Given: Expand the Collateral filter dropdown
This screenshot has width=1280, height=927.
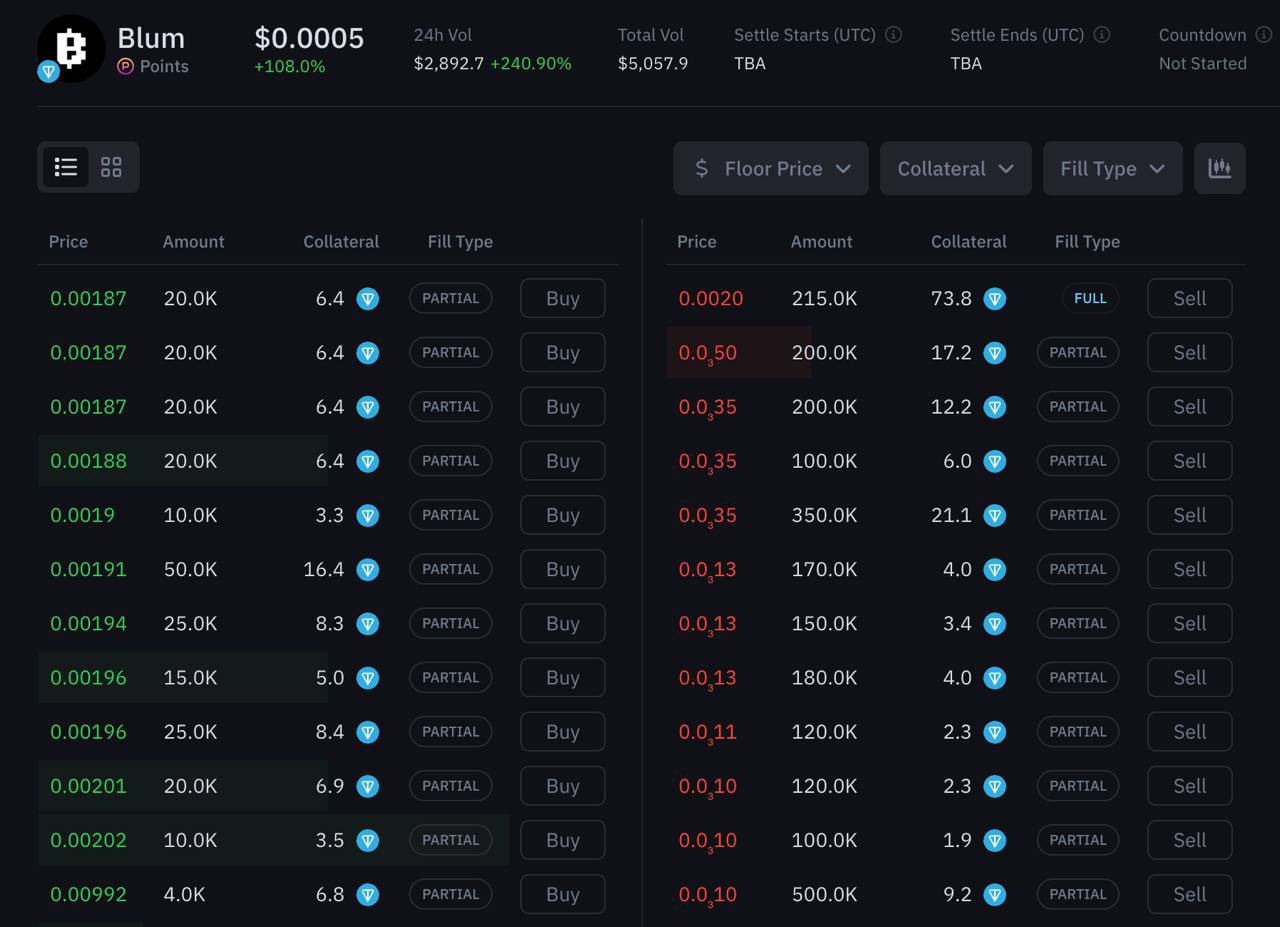Looking at the screenshot, I should coord(955,168).
